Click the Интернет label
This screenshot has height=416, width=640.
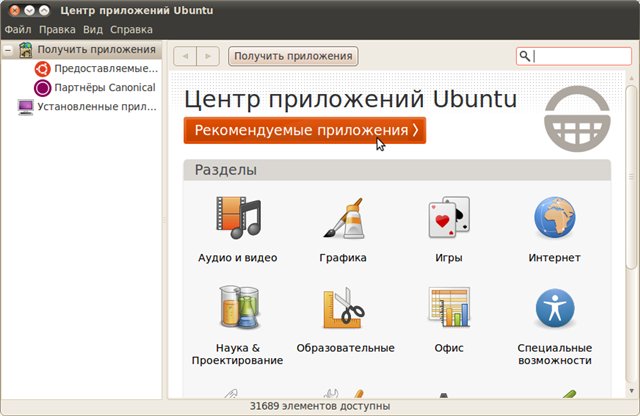554,258
